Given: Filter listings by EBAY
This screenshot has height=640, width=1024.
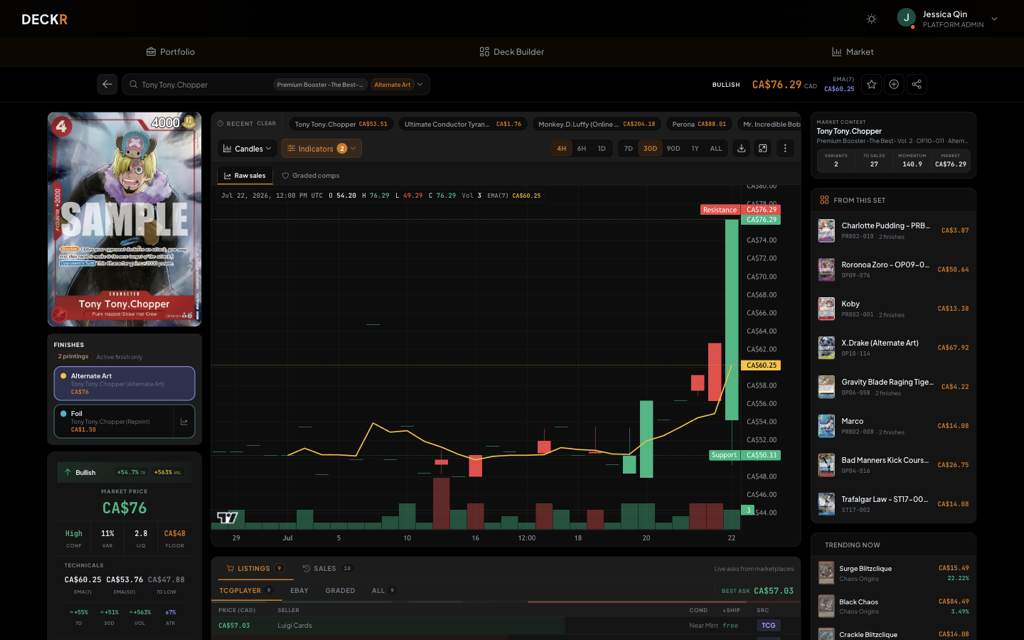Looking at the screenshot, I should tap(299, 590).
